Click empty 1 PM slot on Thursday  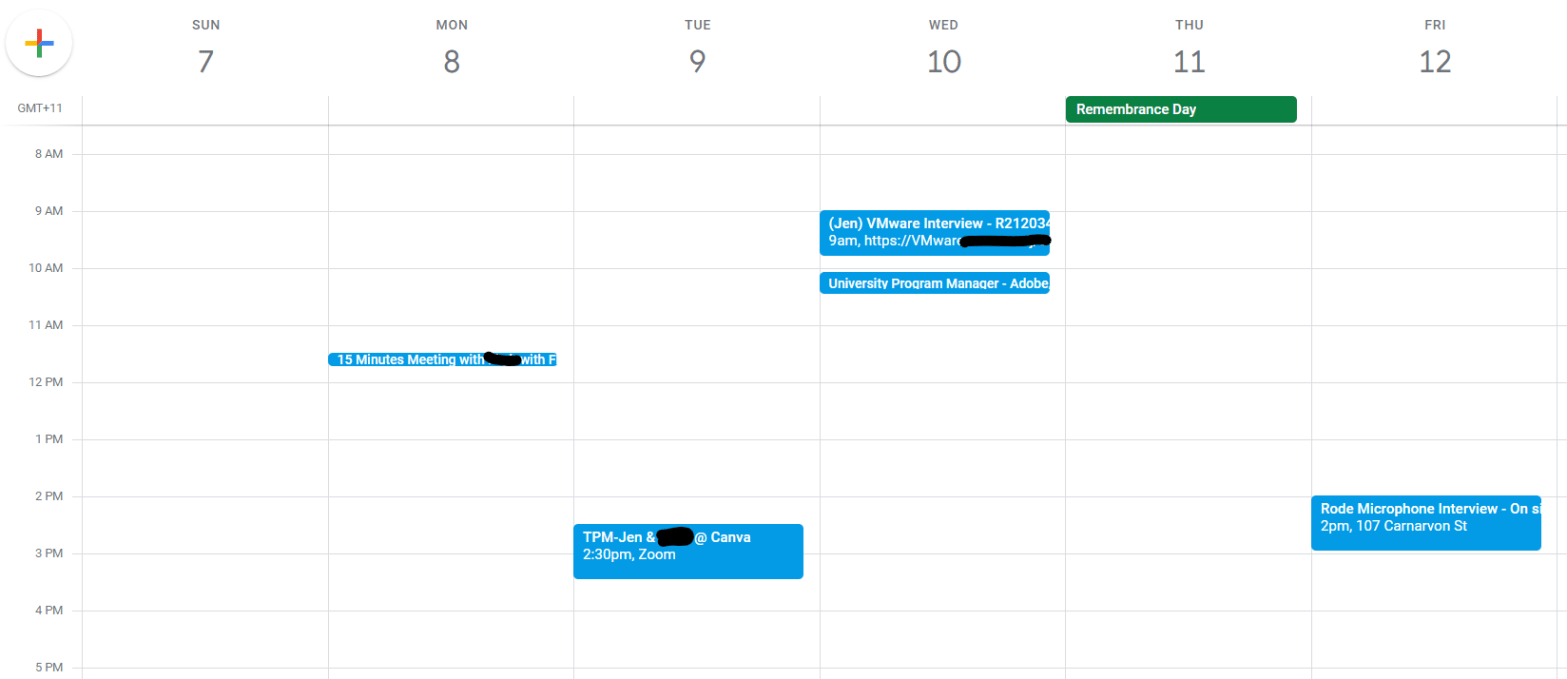1188,467
